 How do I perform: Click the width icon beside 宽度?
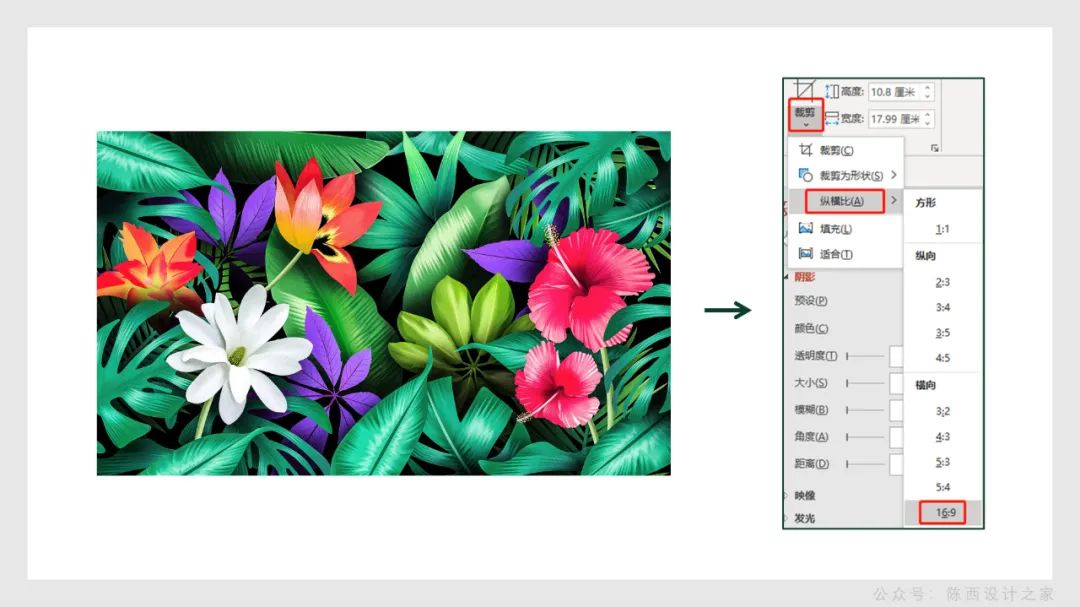831,119
